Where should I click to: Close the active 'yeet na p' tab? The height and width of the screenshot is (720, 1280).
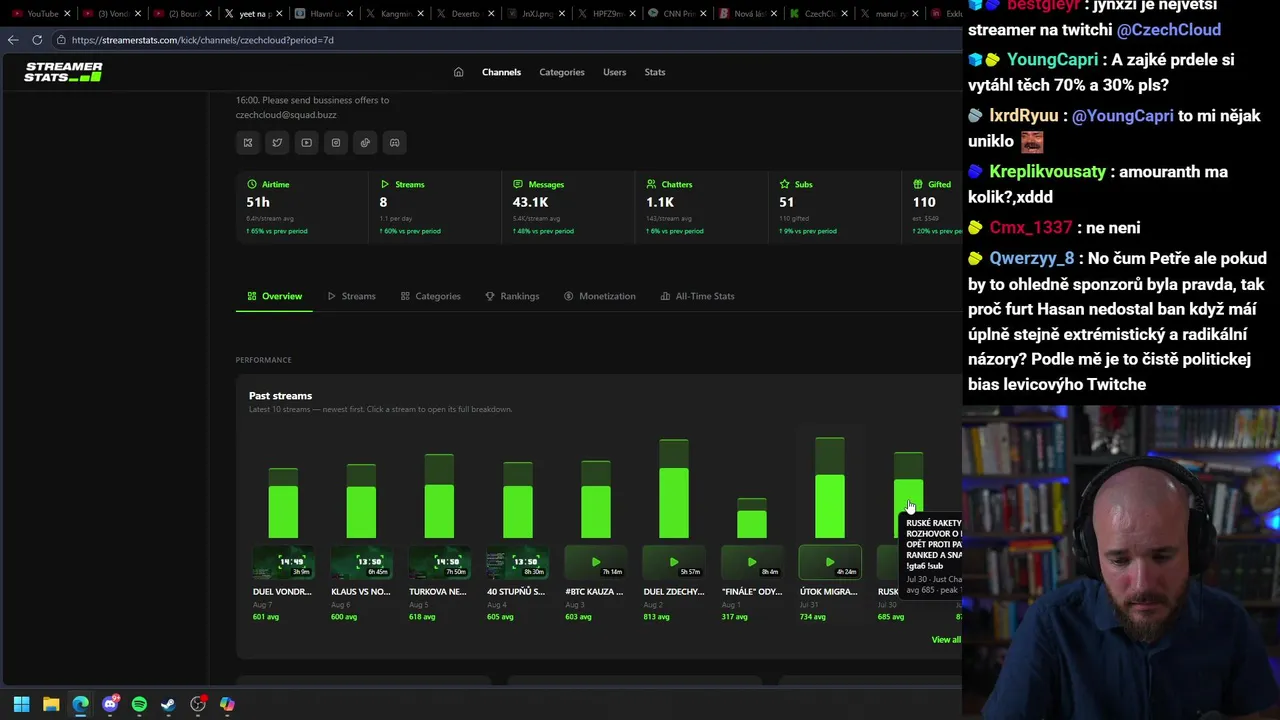point(279,14)
